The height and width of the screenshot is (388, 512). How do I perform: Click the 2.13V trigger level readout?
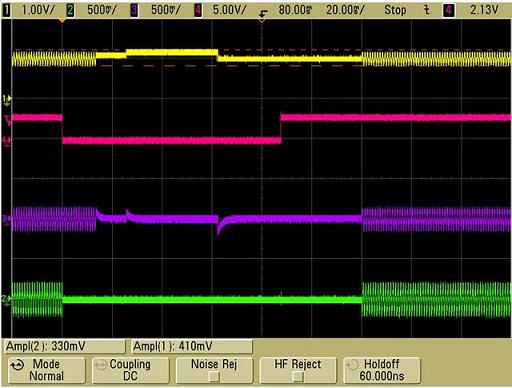(x=484, y=10)
